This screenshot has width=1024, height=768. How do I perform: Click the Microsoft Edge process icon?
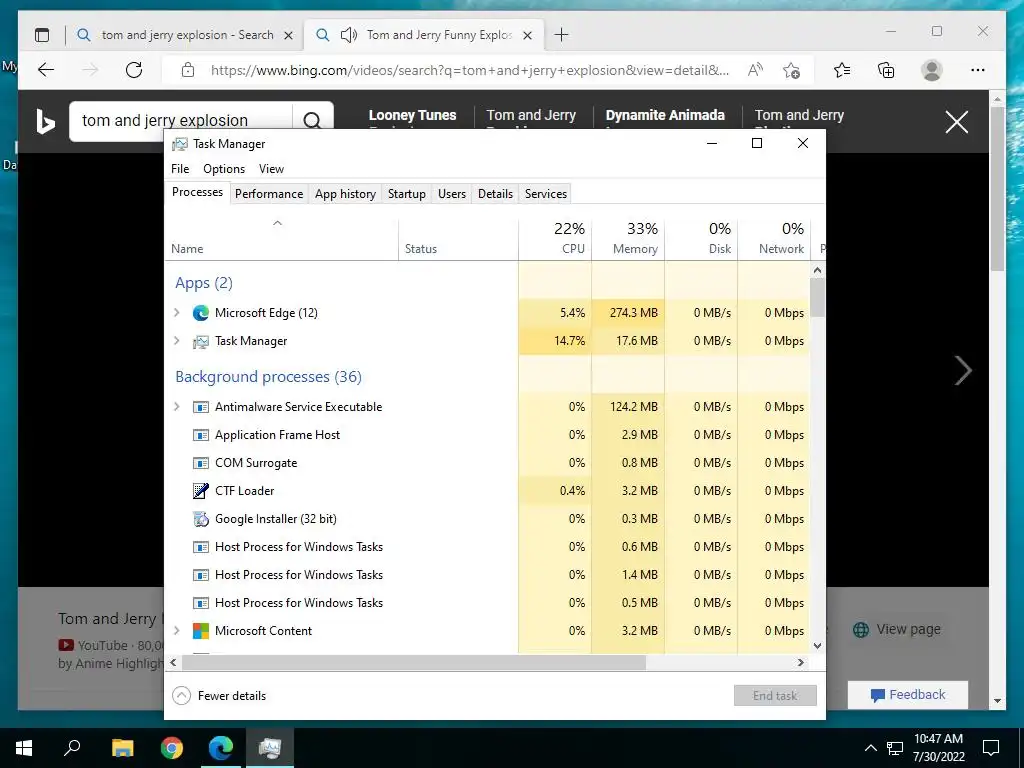click(200, 313)
